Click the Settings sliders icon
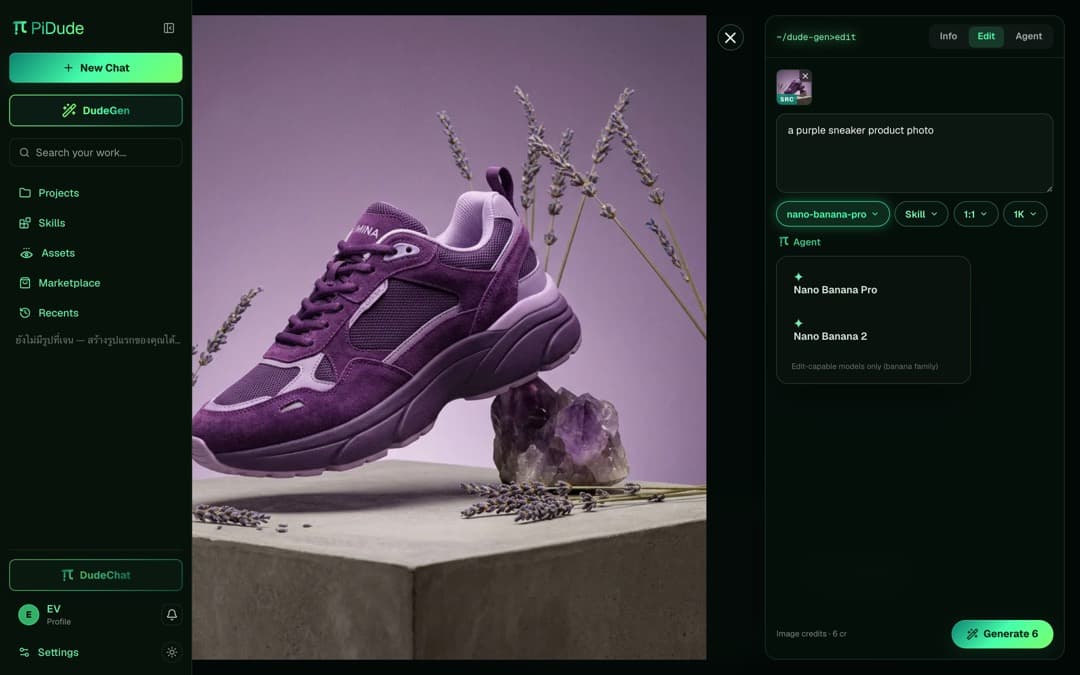The height and width of the screenshot is (675, 1080). tap(24, 652)
